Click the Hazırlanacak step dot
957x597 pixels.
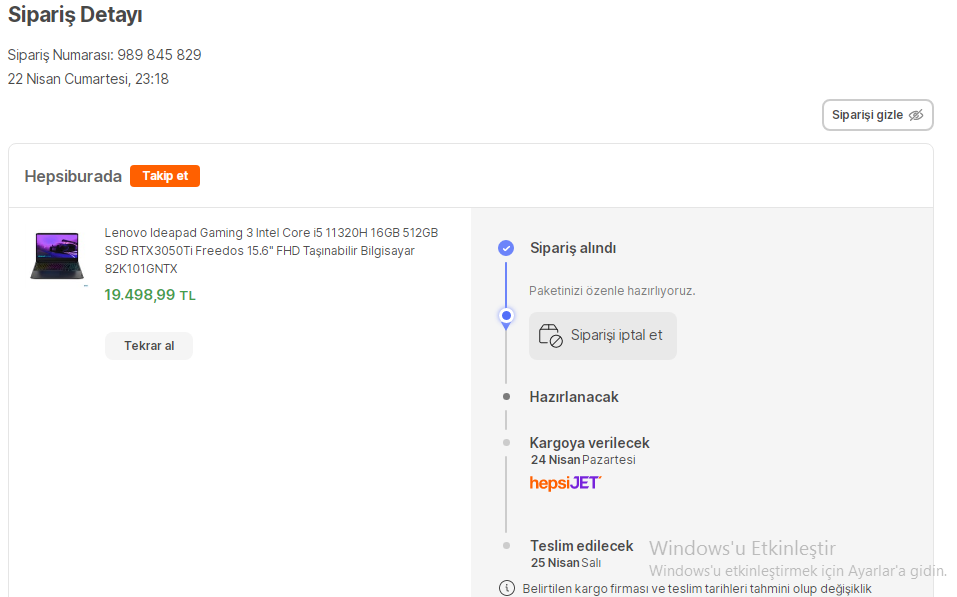506,397
